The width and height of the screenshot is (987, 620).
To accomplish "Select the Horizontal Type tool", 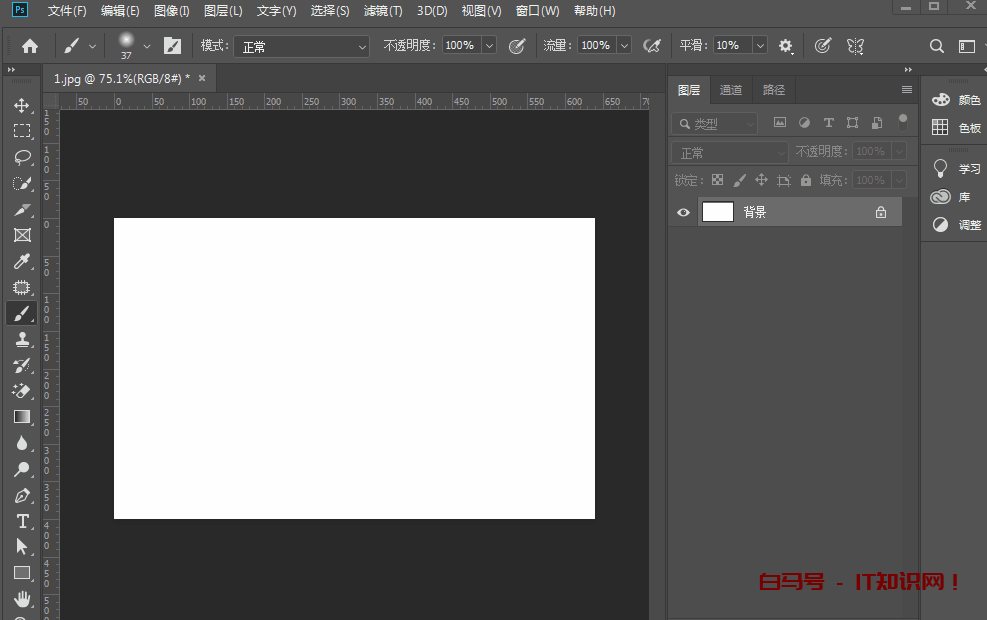I will coord(21,521).
